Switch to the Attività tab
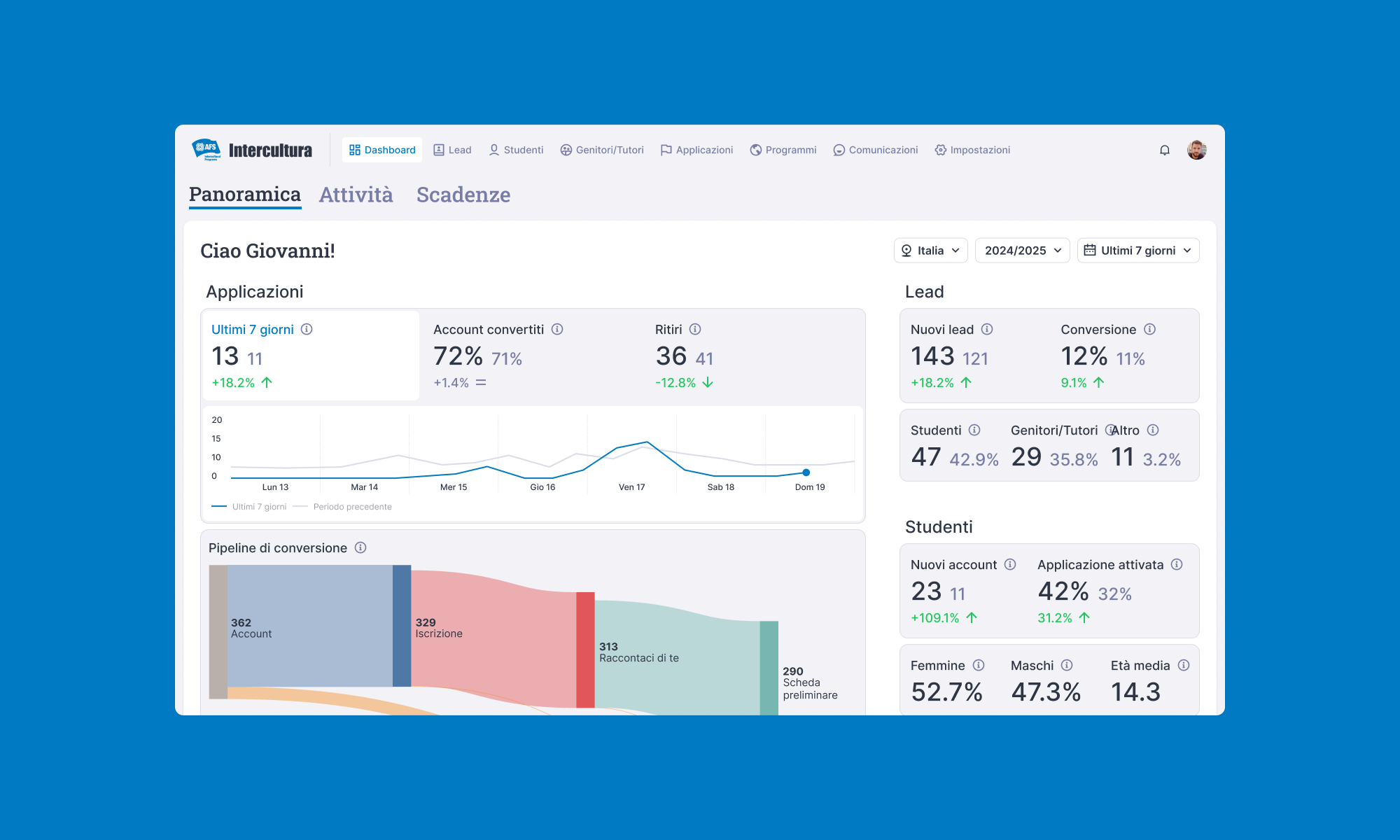Screen dimensions: 1400x840 tap(356, 195)
